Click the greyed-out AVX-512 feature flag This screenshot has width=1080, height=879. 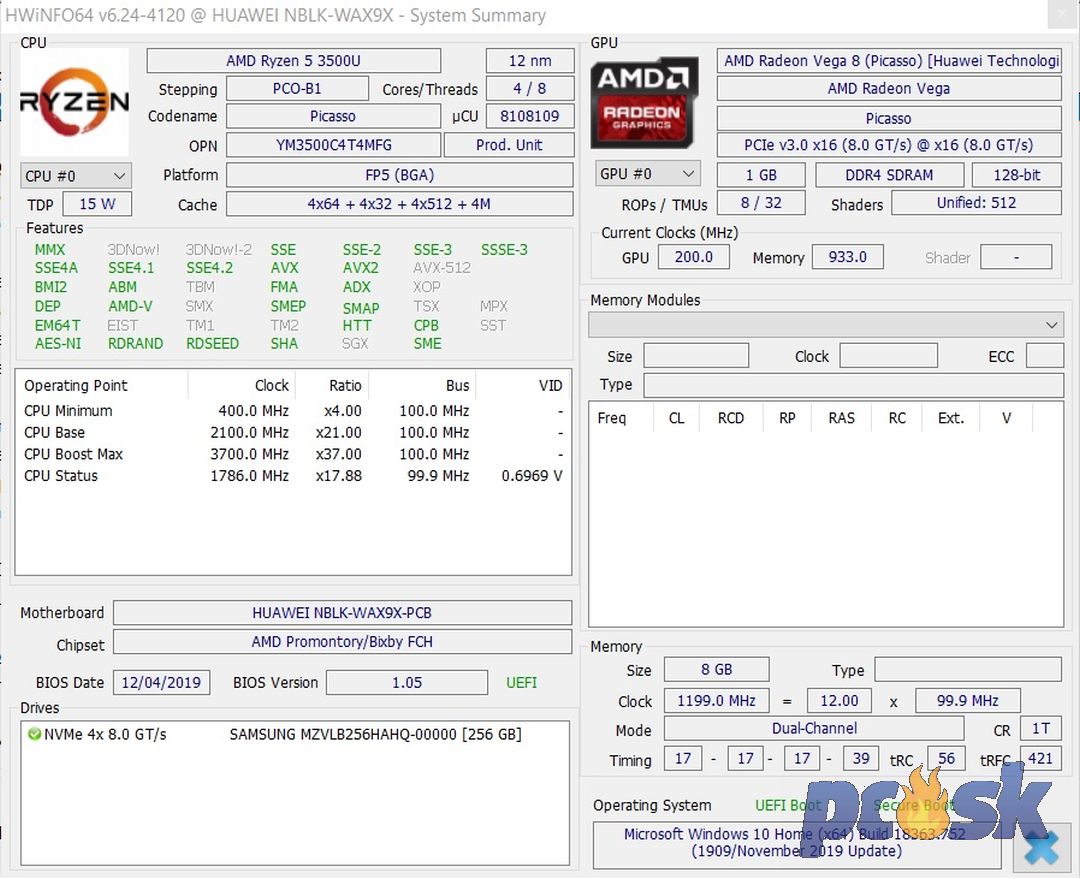click(442, 267)
